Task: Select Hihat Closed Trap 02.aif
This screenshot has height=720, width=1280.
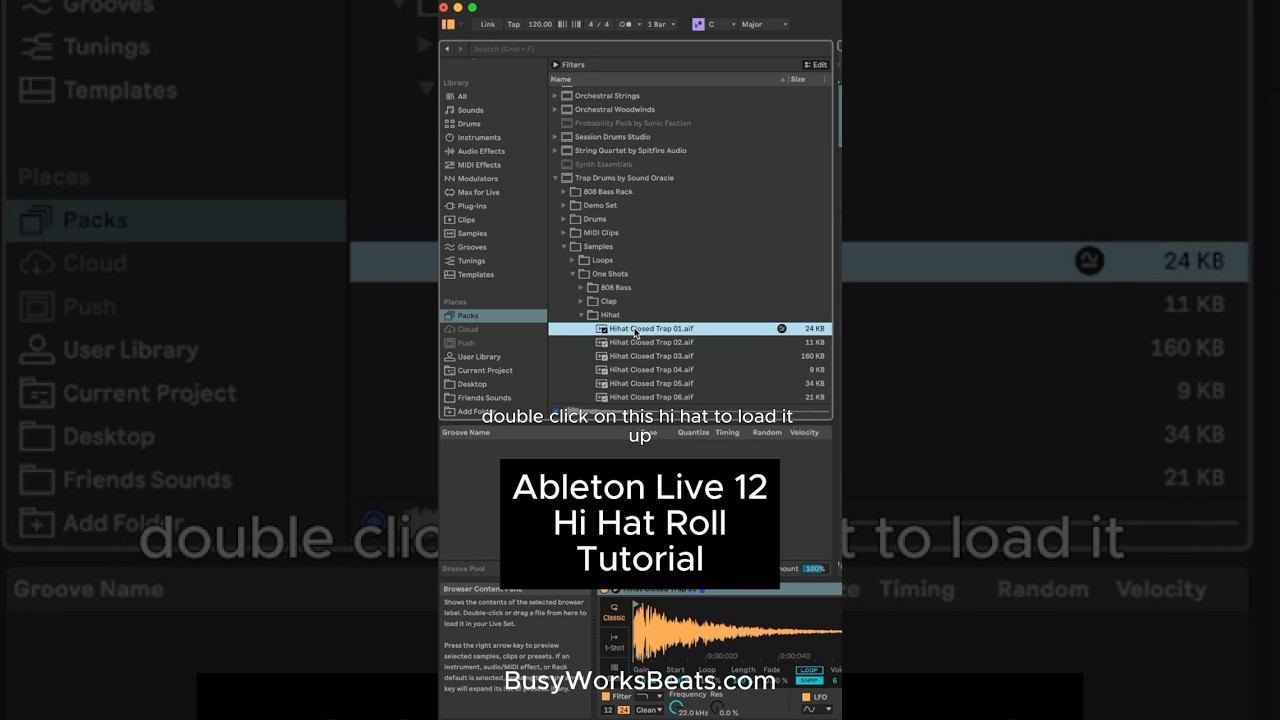Action: (x=690, y=342)
